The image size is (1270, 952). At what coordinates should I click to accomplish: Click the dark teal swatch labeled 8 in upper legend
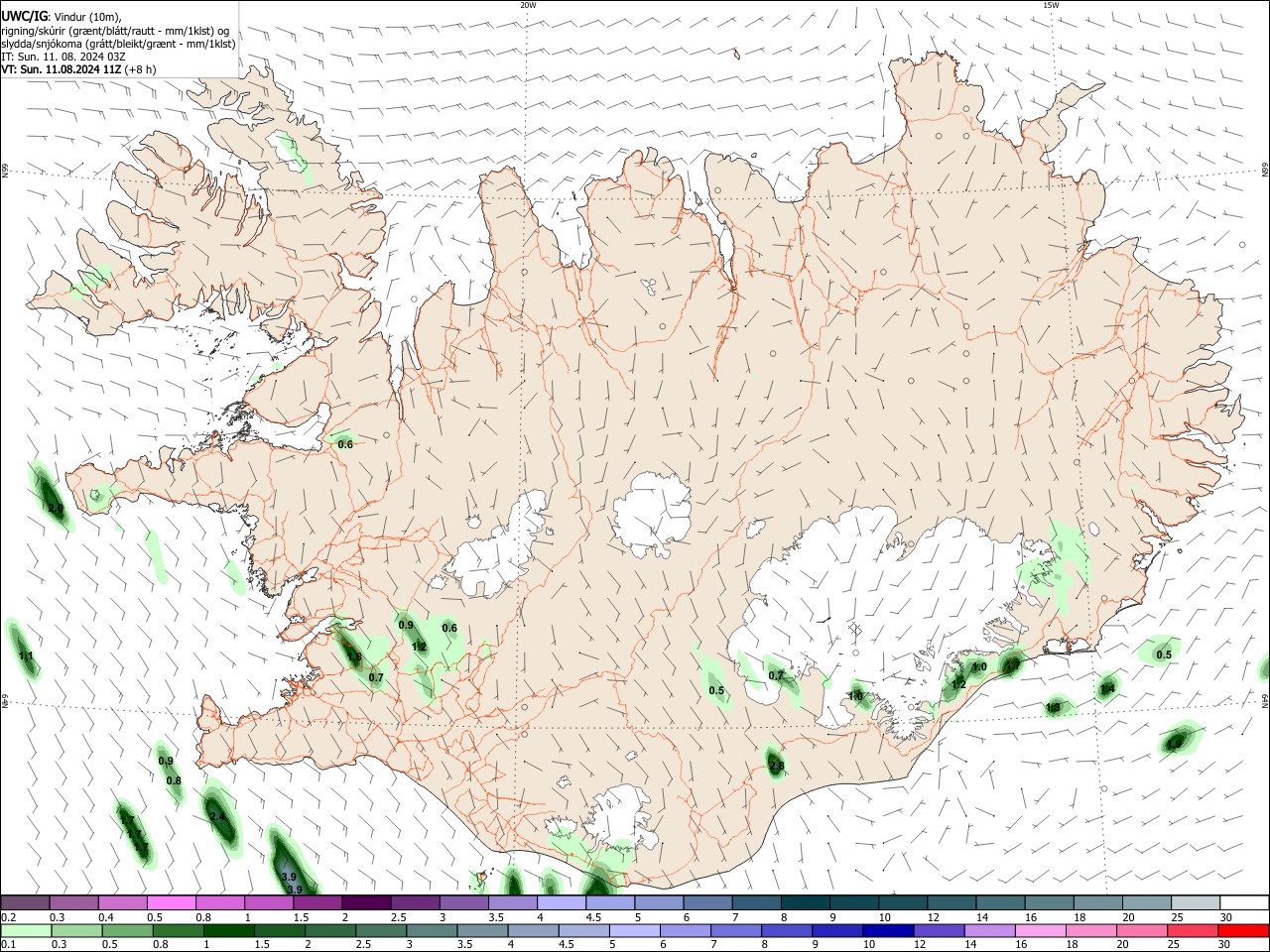806,903
